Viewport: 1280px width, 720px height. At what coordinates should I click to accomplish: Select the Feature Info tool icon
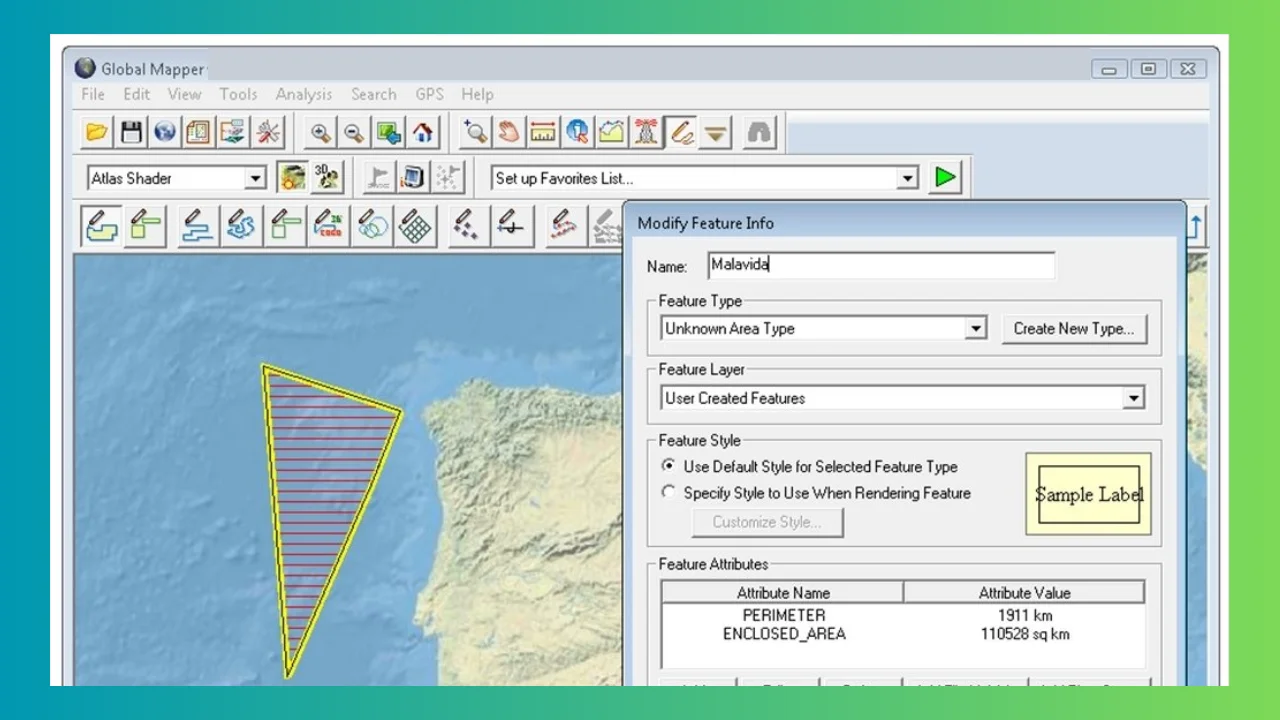tap(577, 131)
